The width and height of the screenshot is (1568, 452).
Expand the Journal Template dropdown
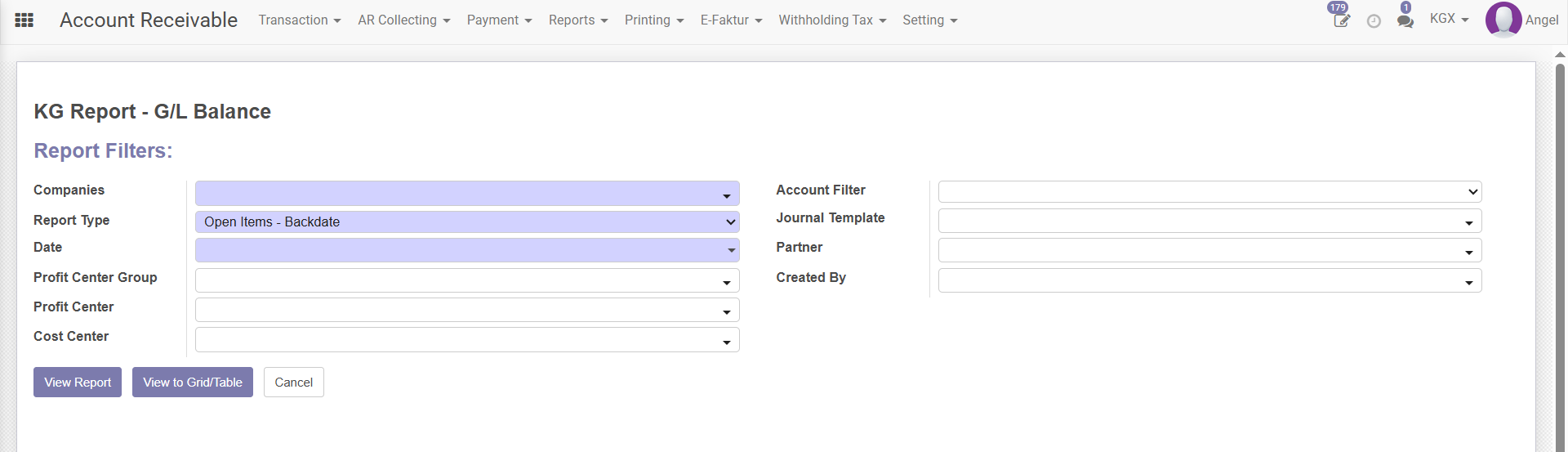[1209, 222]
